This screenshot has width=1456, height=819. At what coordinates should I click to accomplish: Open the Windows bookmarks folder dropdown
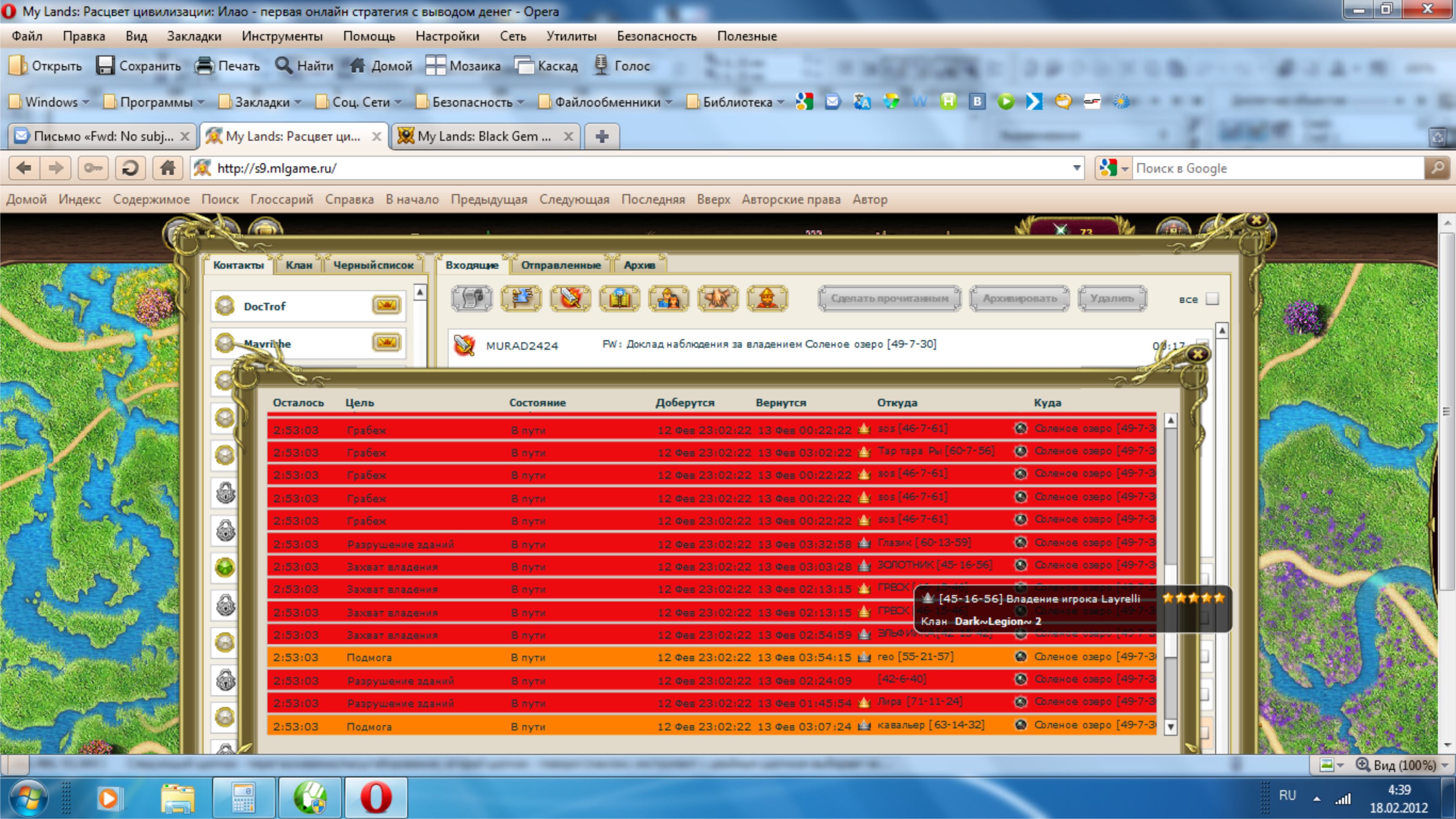[x=50, y=102]
